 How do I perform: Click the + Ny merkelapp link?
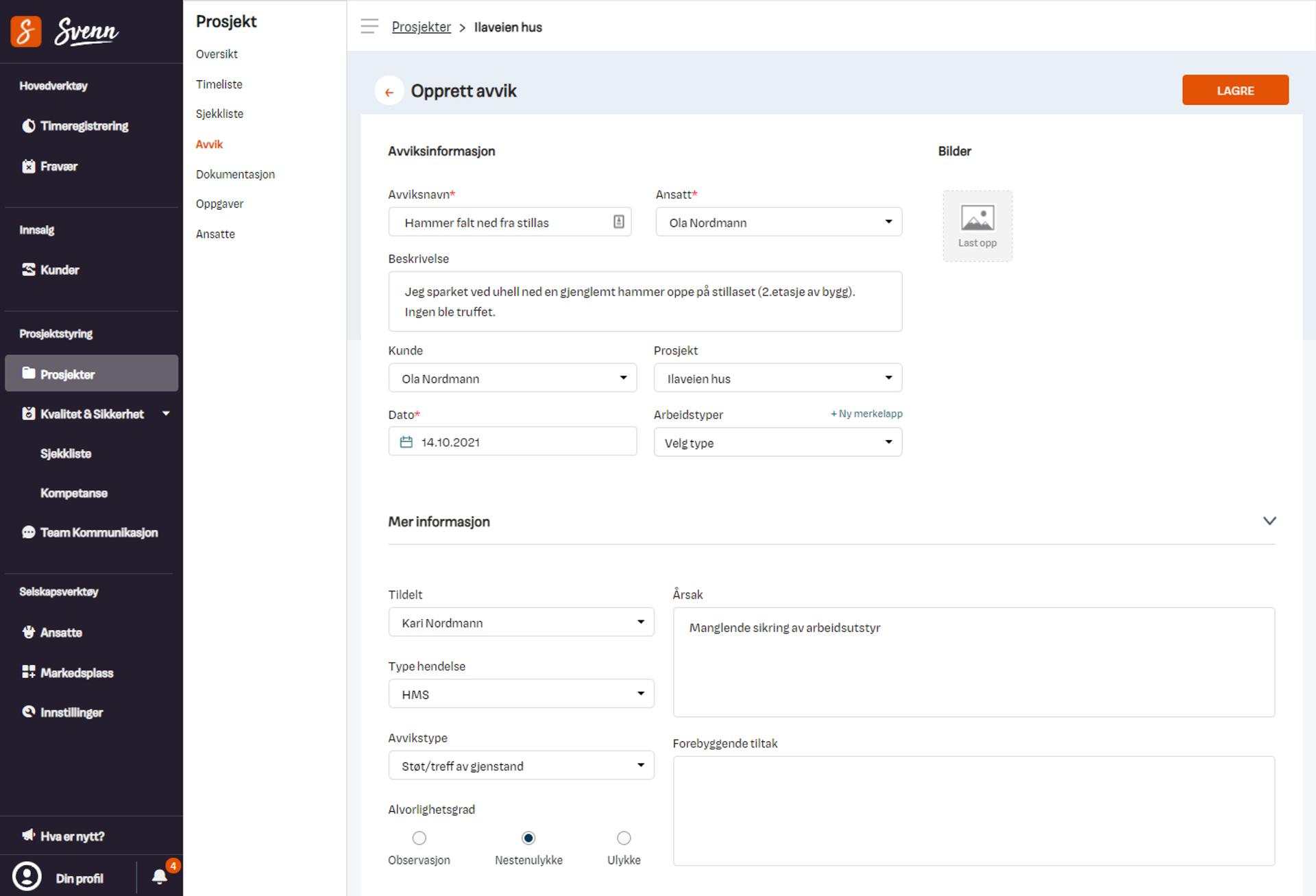click(x=866, y=413)
